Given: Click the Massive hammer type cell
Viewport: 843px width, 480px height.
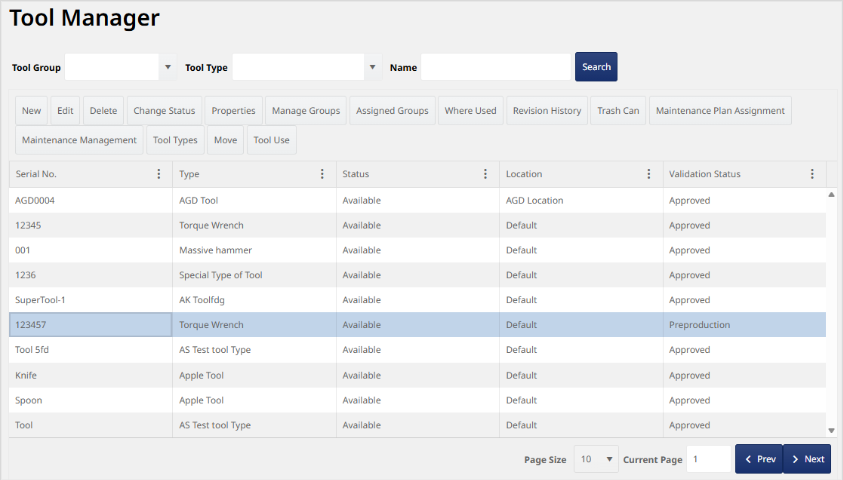Looking at the screenshot, I should point(254,250).
